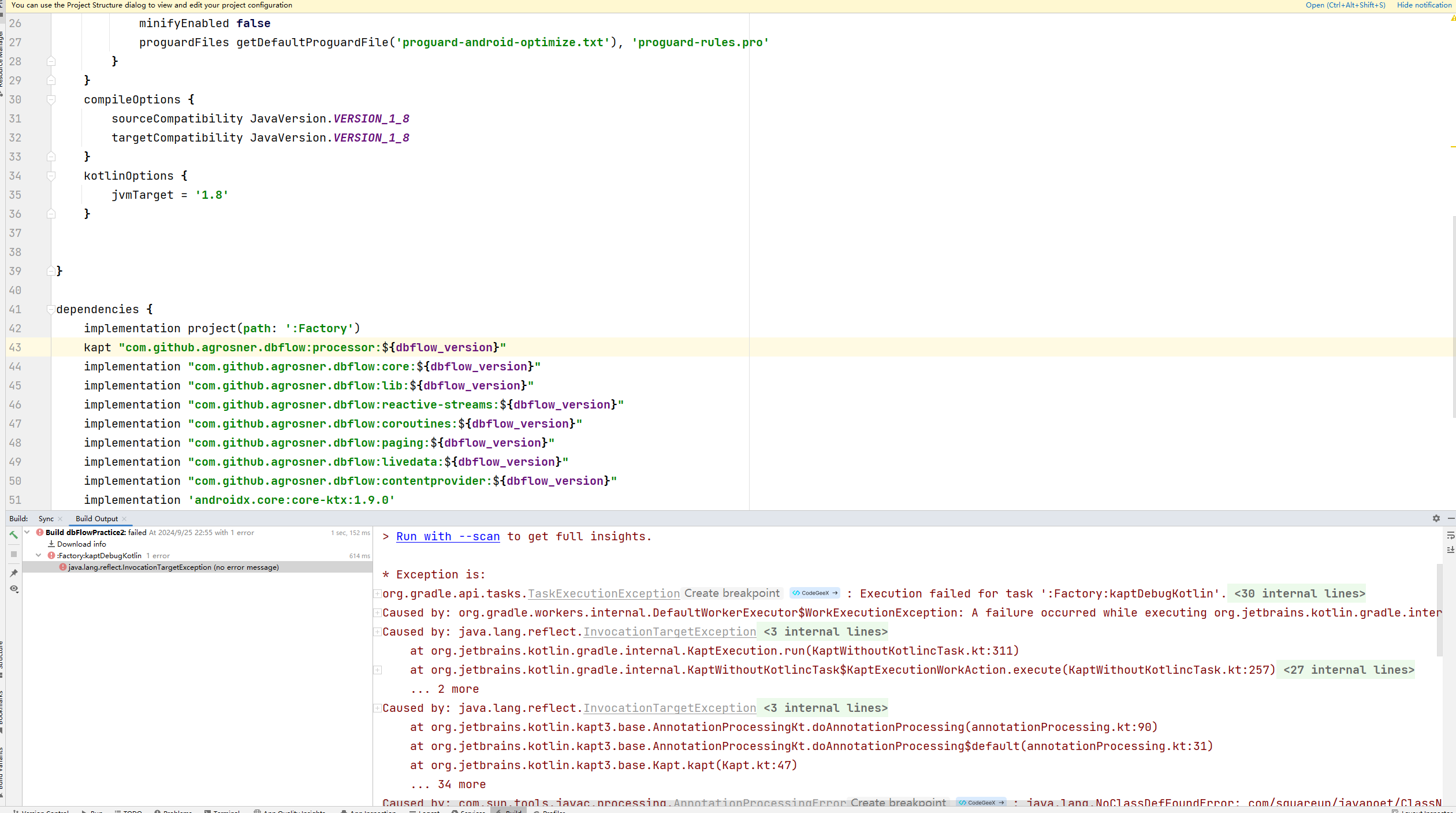The image size is (1456, 813).
Task: Open TaskExecutionException link
Action: pos(604,593)
